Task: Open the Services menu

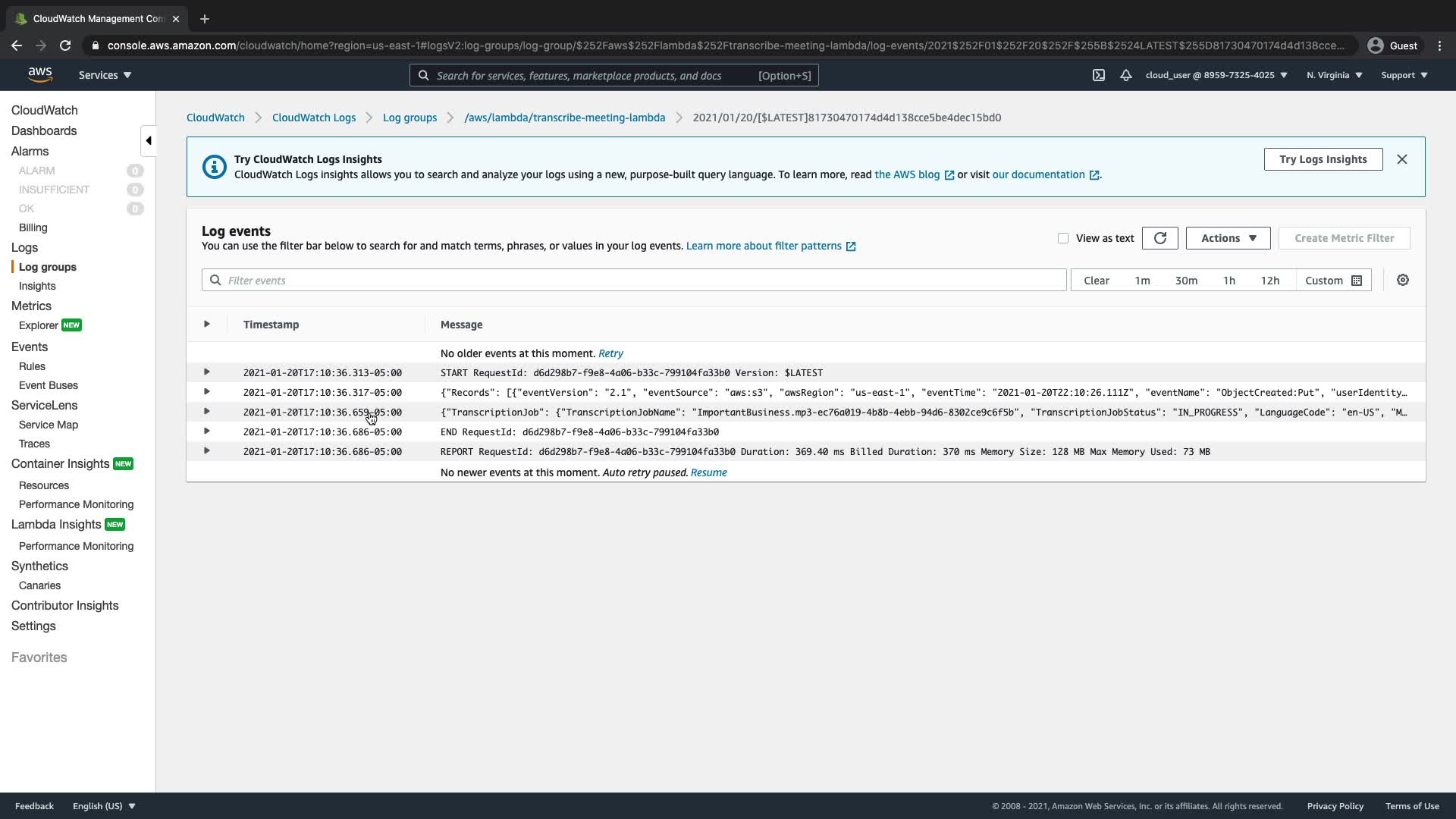Action: pos(105,75)
